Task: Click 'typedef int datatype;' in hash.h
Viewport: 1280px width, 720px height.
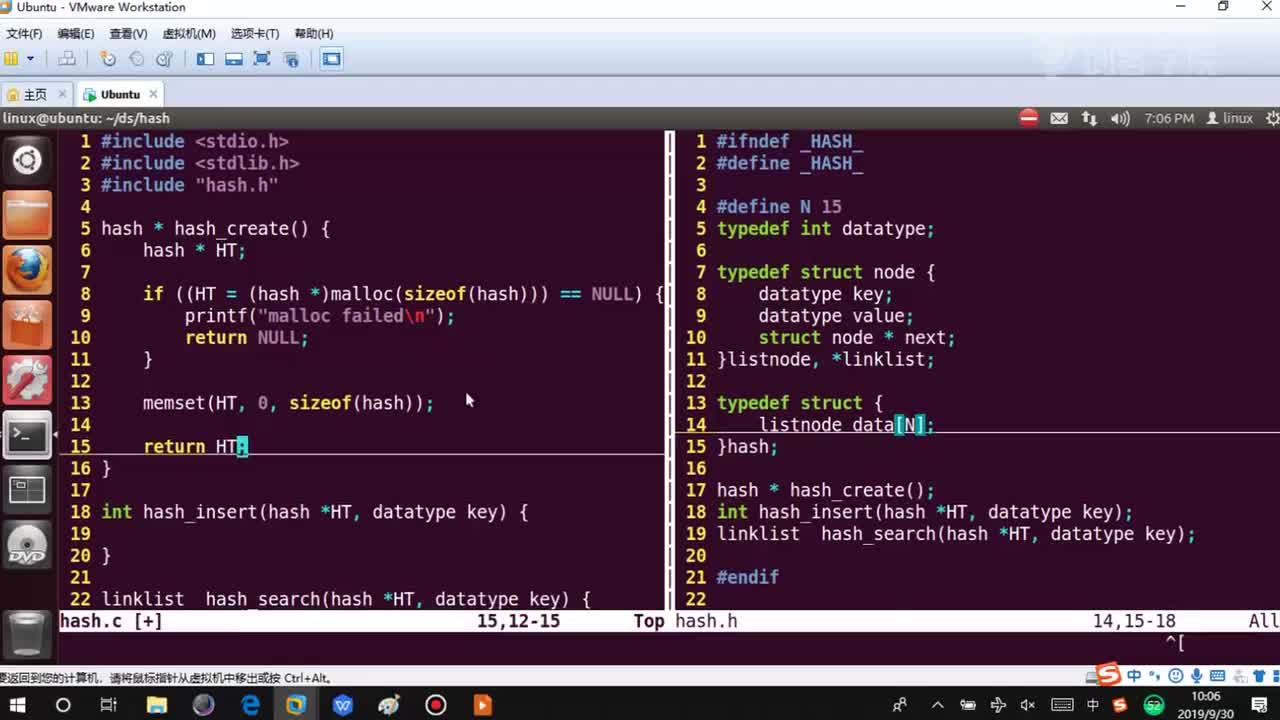Action: [825, 229]
